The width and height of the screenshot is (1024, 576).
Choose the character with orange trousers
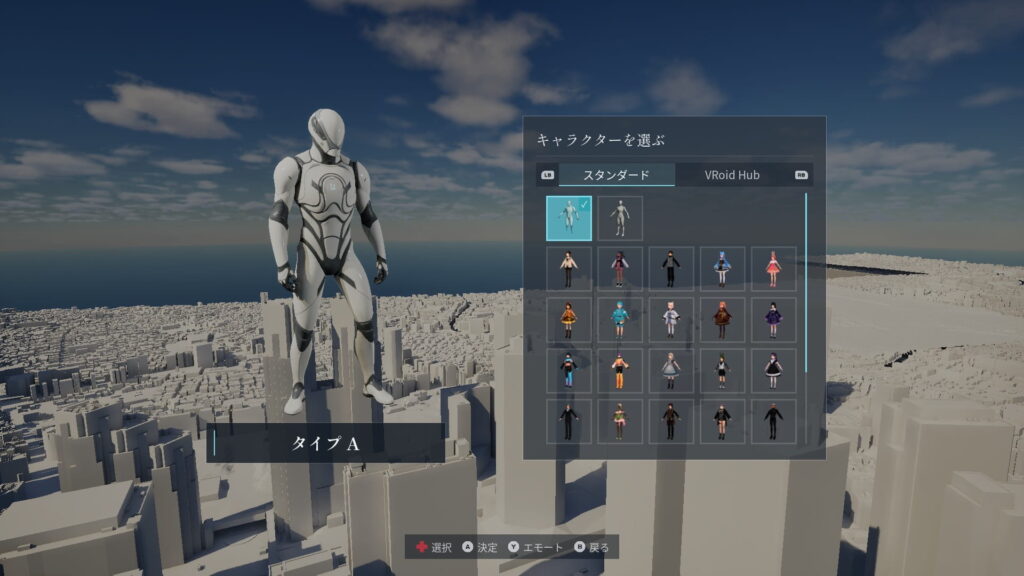click(x=620, y=371)
